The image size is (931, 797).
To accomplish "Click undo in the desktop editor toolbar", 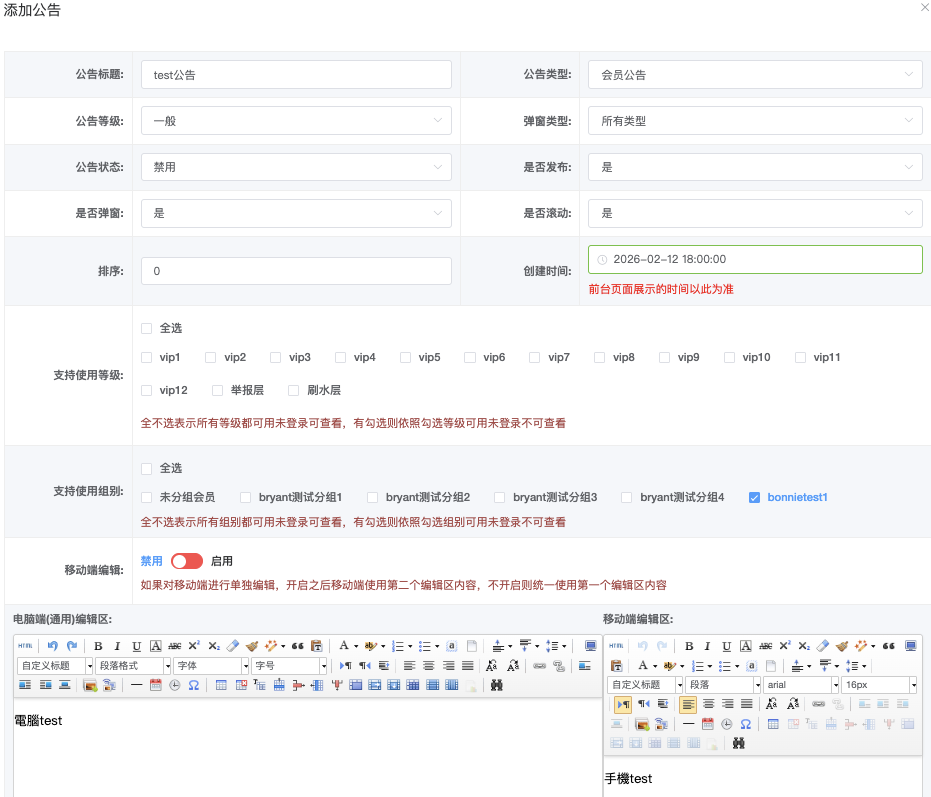I will [x=52, y=646].
